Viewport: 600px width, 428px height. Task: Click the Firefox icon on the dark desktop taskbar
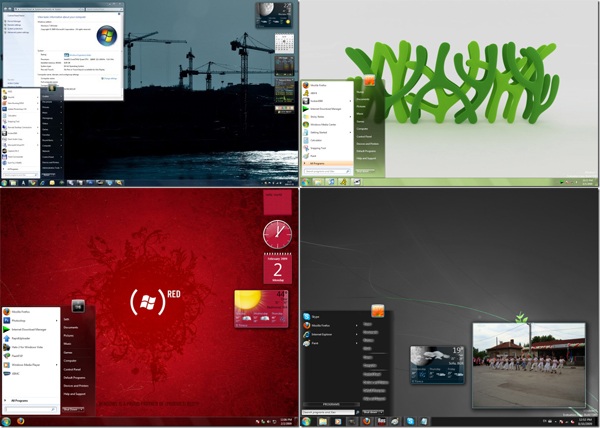click(367, 421)
